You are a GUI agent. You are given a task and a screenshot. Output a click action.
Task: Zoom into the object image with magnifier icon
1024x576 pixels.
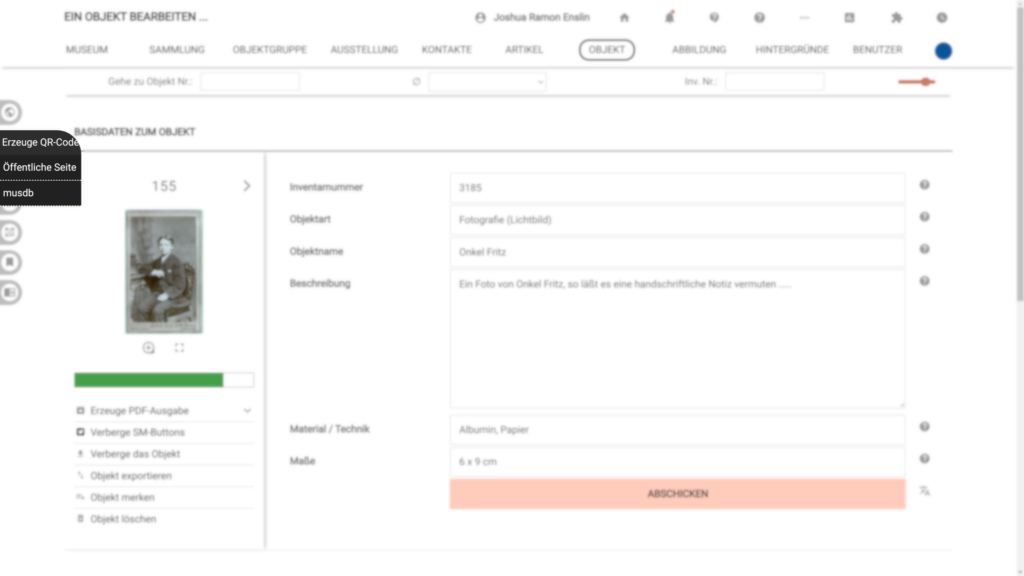point(148,348)
